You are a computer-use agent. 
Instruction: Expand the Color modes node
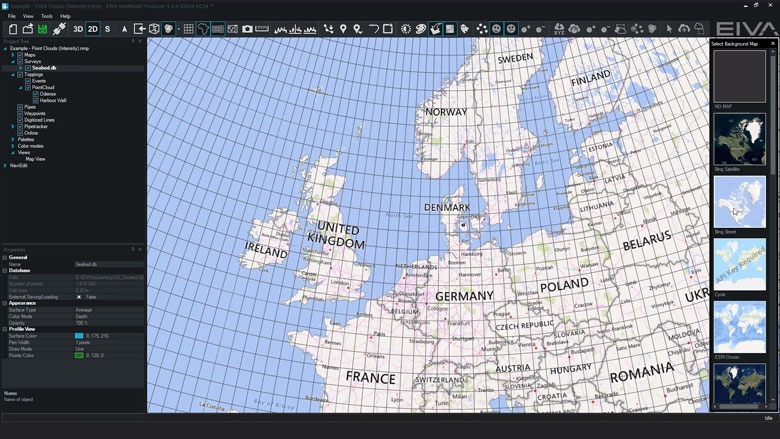coord(13,146)
